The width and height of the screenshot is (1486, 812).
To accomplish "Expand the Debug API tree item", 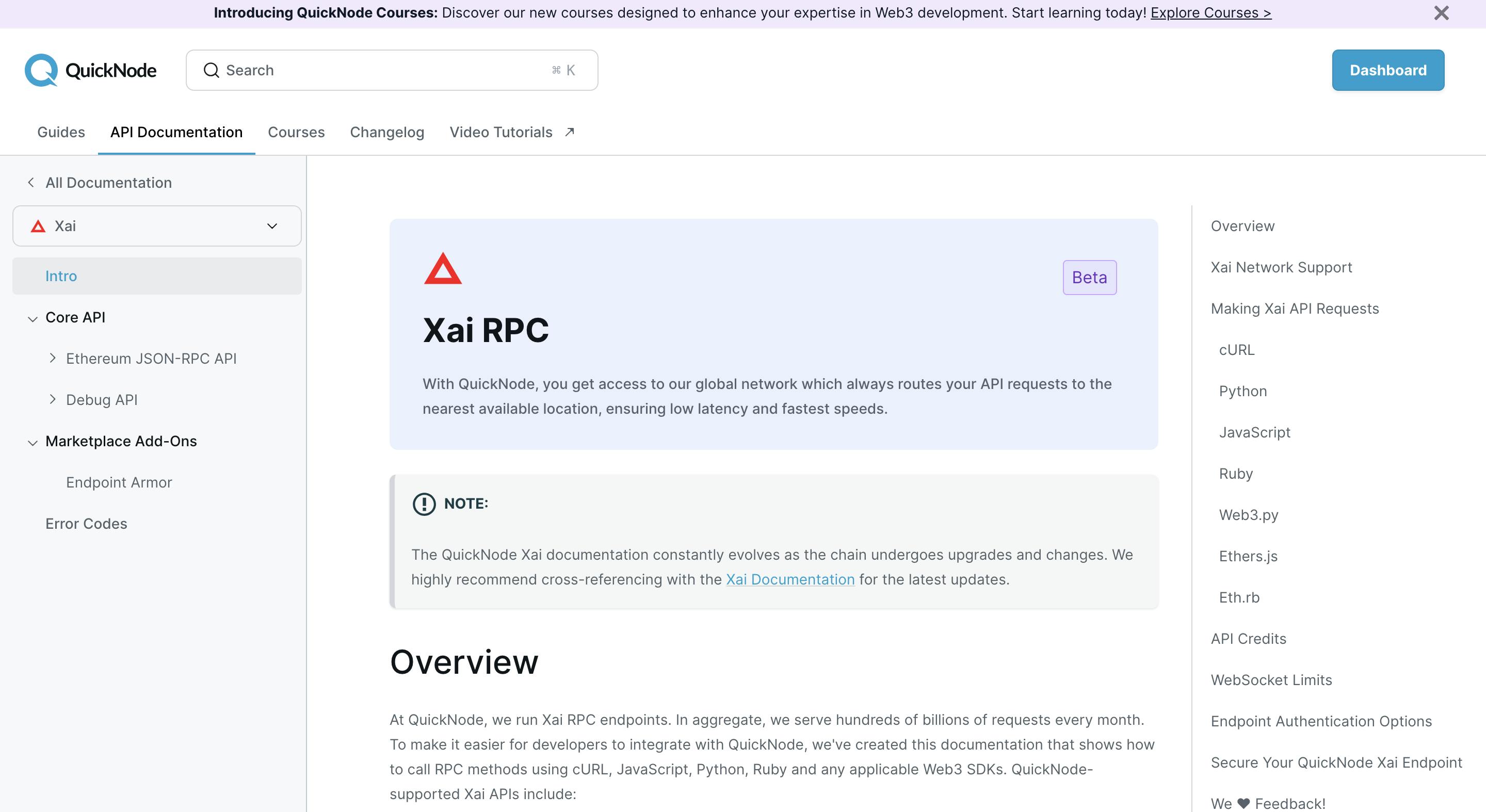I will coord(53,399).
